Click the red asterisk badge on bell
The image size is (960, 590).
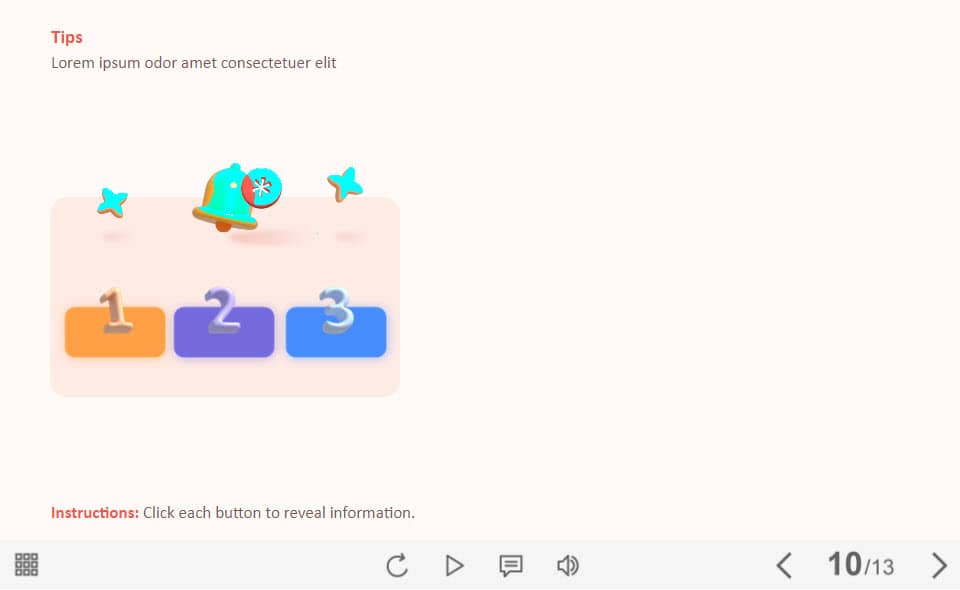point(262,188)
